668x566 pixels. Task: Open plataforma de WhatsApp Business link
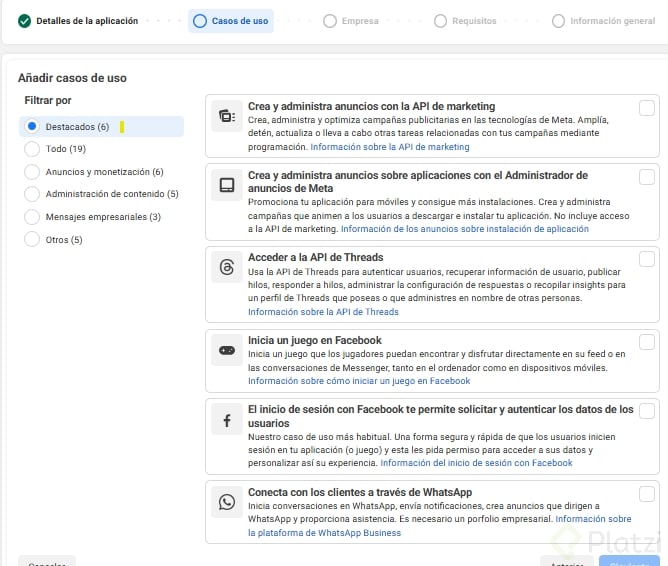pyautogui.click(x=324, y=532)
